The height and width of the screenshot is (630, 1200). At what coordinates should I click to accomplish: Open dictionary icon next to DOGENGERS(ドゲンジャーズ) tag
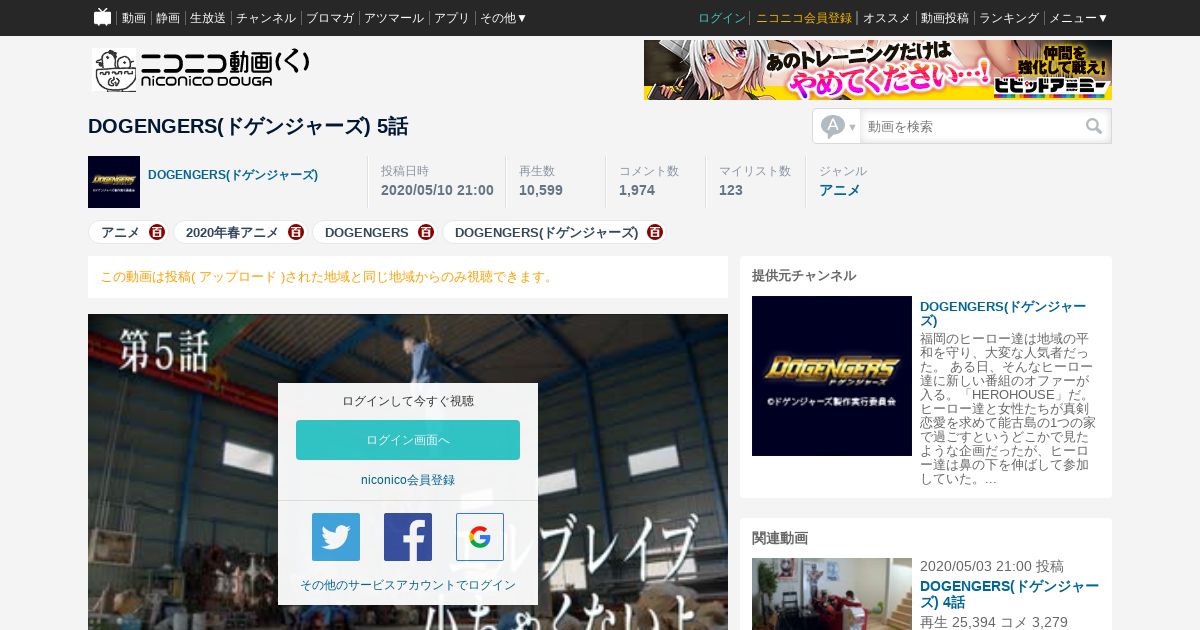pyautogui.click(x=655, y=232)
